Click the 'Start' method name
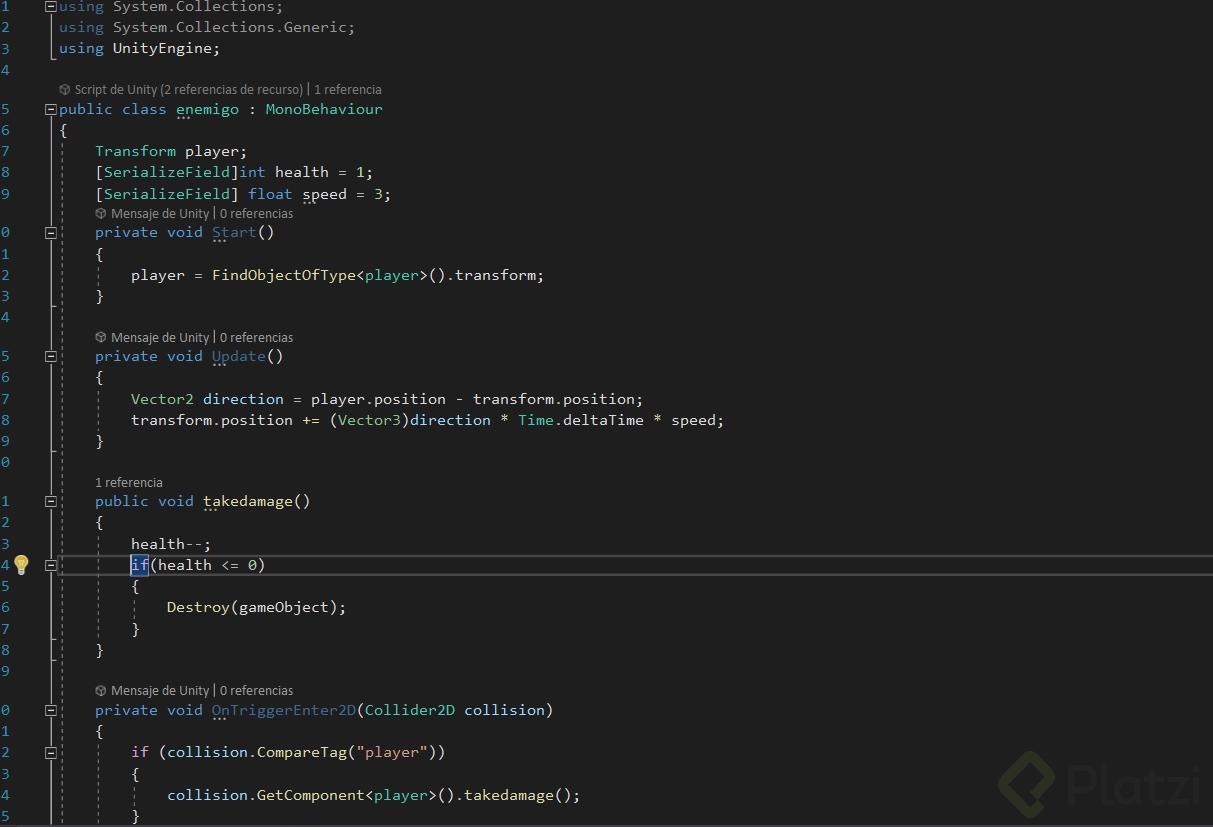The height and width of the screenshot is (827, 1213). tap(234, 232)
